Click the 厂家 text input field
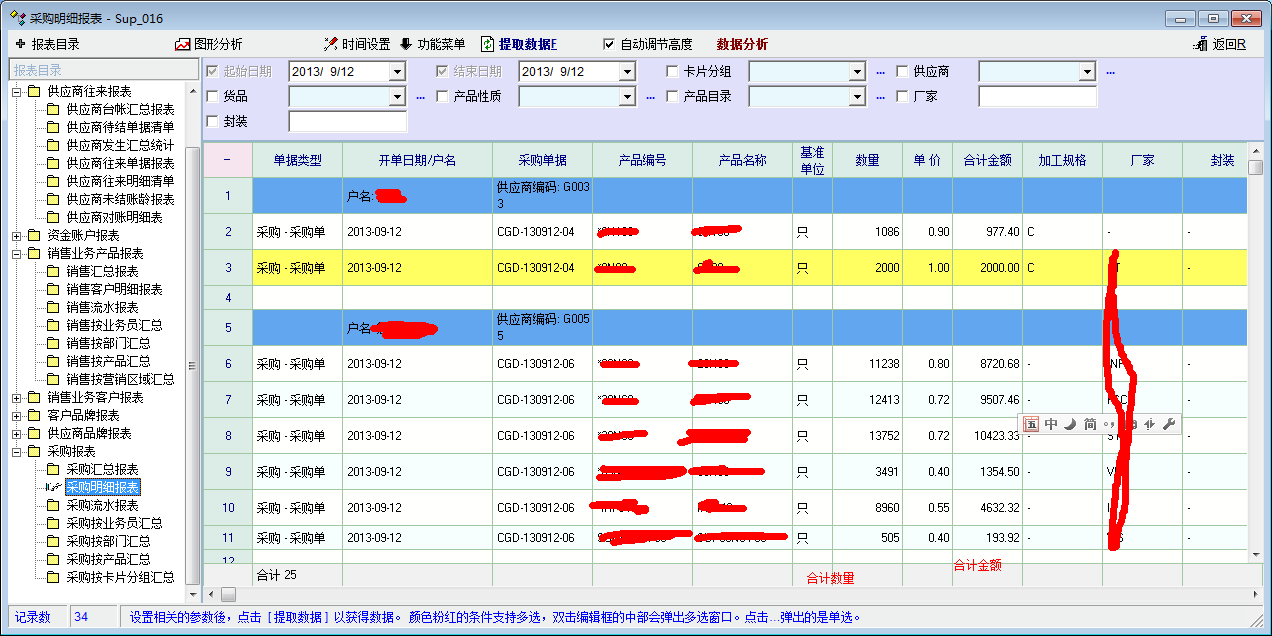The height and width of the screenshot is (636, 1272). click(1037, 97)
